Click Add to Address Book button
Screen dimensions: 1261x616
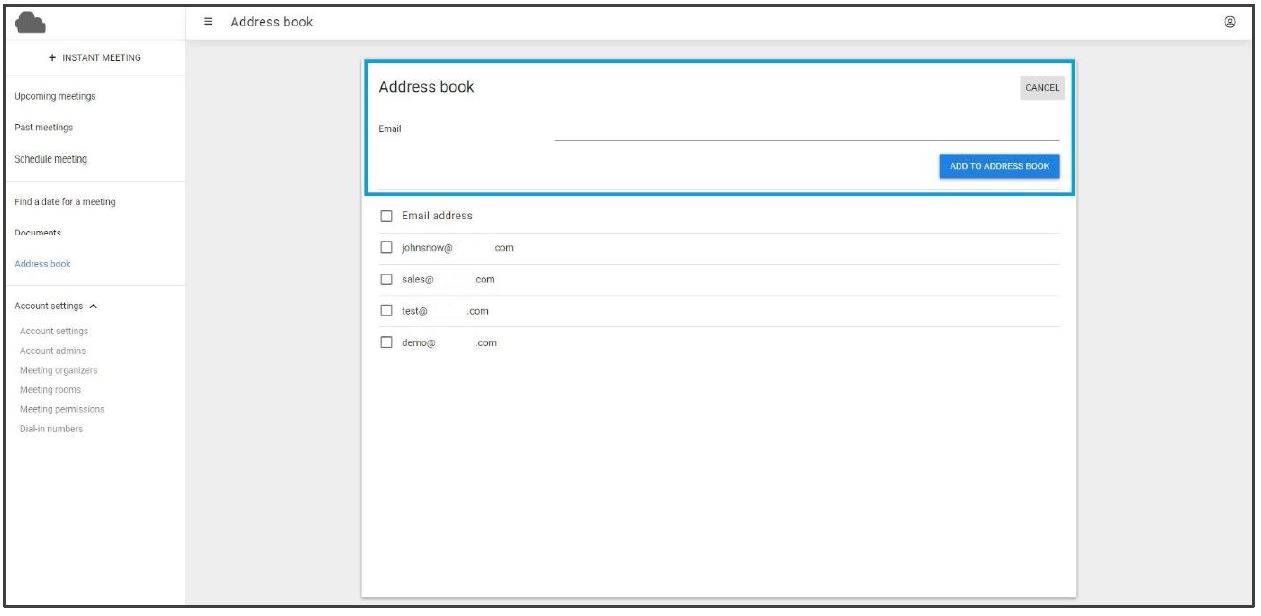coord(998,166)
